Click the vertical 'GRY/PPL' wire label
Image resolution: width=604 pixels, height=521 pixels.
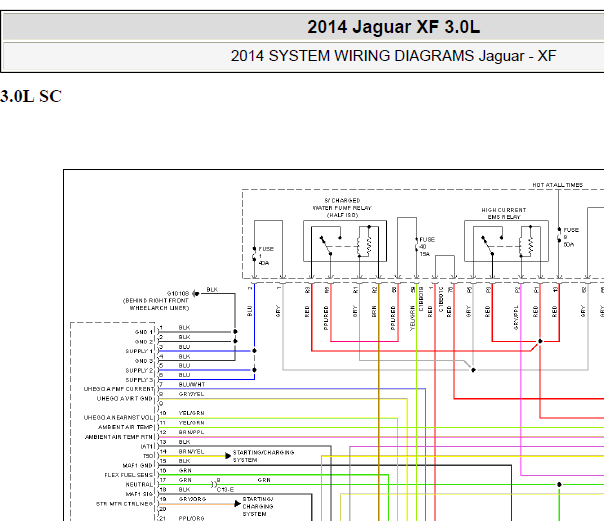[516, 317]
